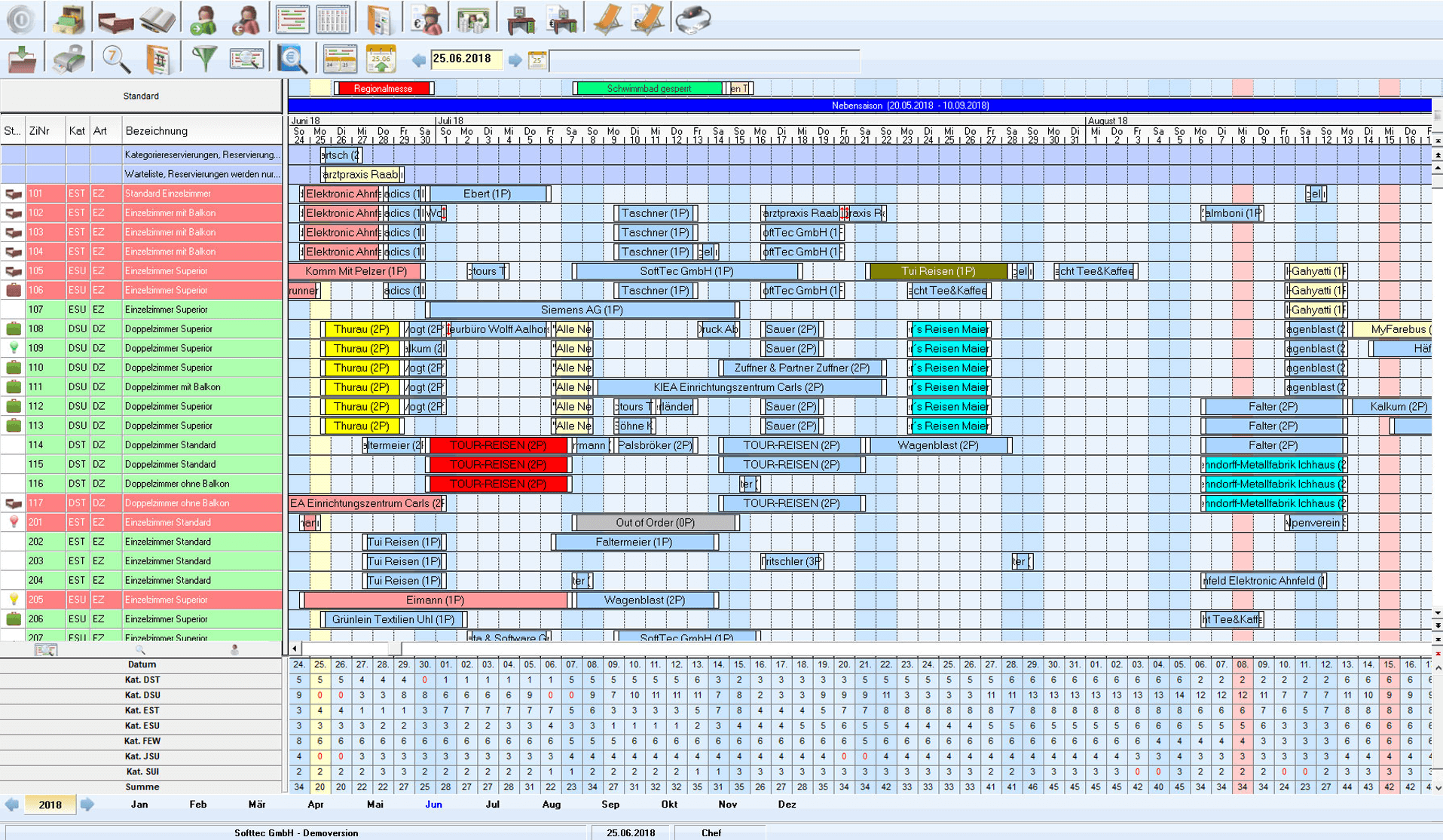Select the Out of Order booking bar

click(x=655, y=523)
